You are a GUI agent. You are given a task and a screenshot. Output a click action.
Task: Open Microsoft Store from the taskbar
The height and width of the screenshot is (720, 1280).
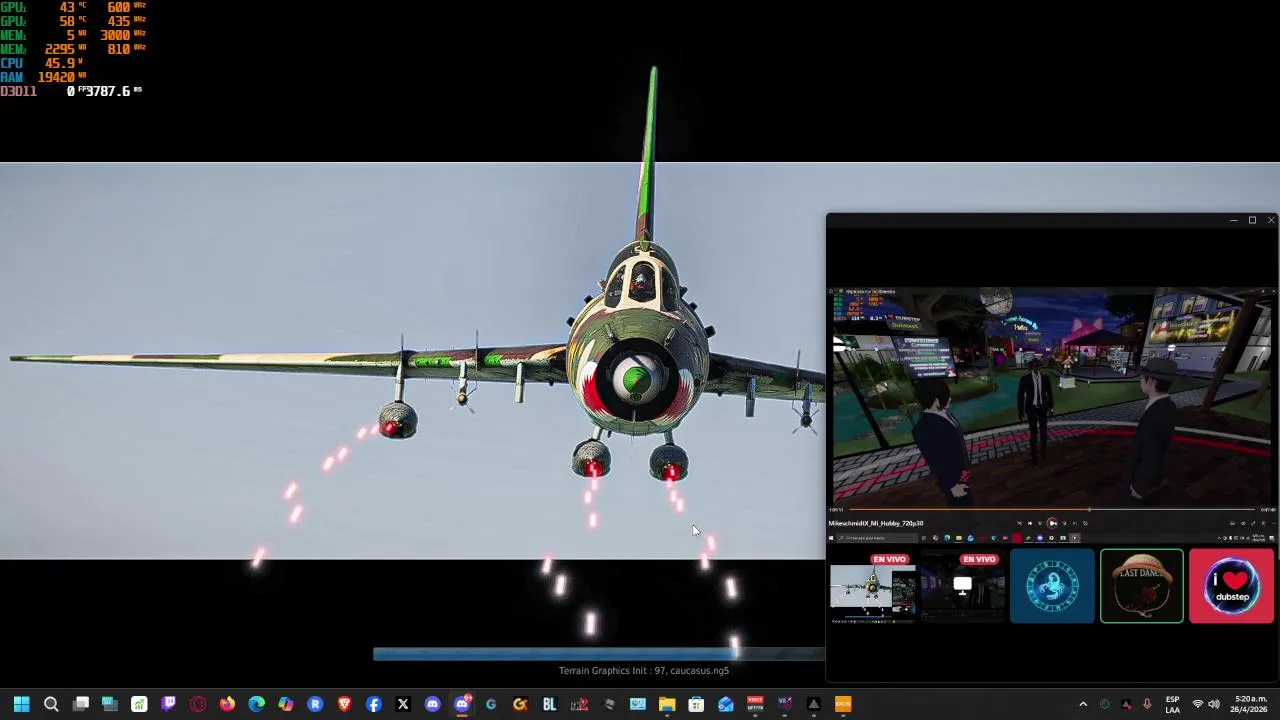(x=696, y=704)
